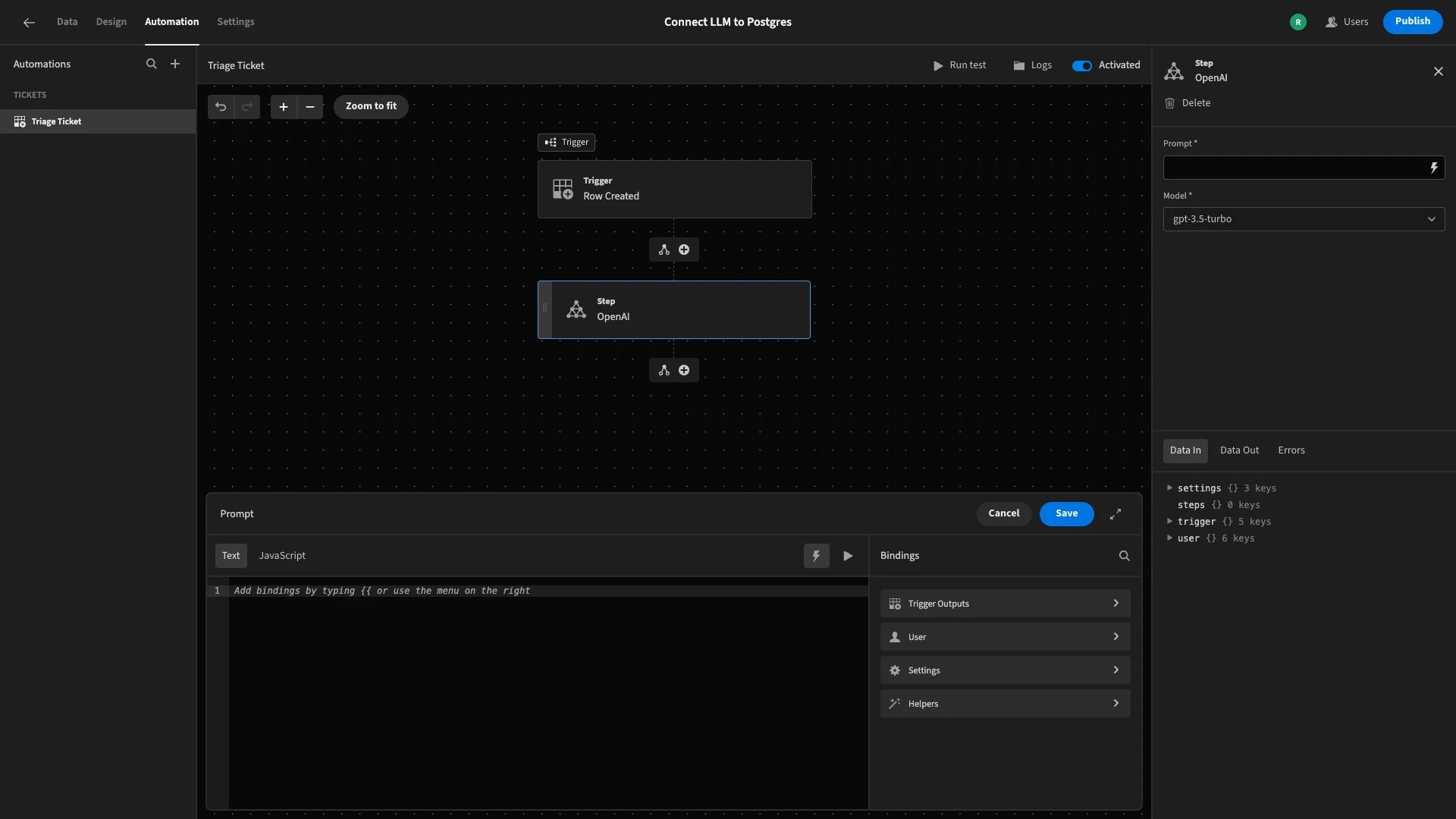Image resolution: width=1456 pixels, height=819 pixels.
Task: Expand the Settings bindings category
Action: click(x=1005, y=670)
